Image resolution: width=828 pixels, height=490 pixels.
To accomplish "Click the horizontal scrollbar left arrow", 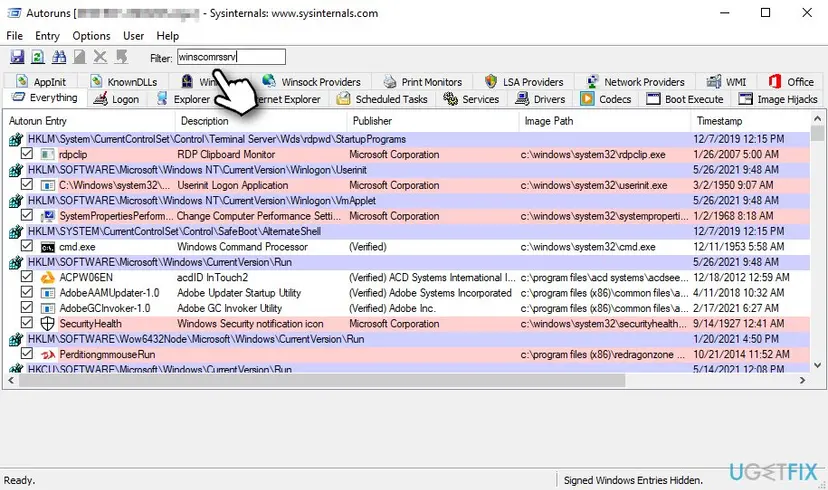I will point(11,380).
